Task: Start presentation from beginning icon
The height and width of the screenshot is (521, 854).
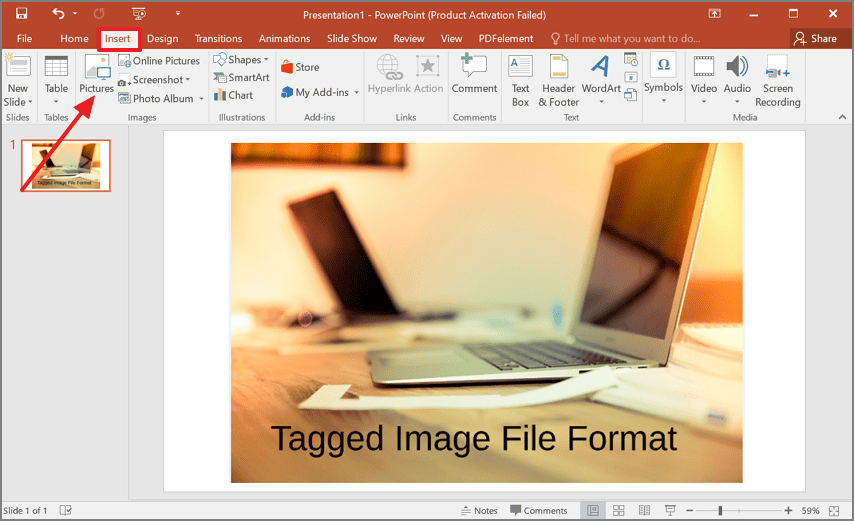Action: point(139,14)
